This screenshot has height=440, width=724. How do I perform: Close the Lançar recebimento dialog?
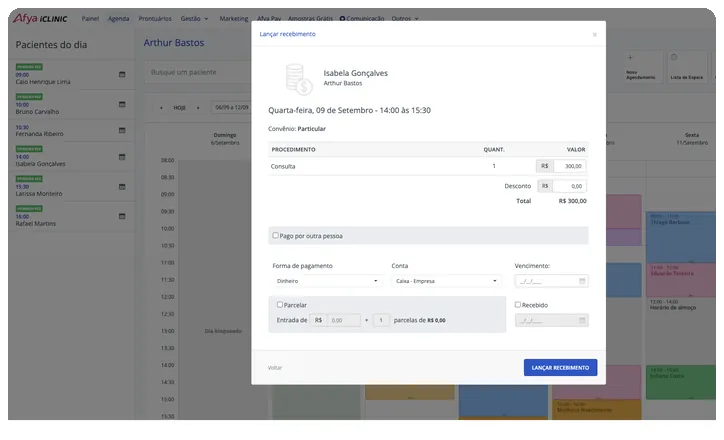595,35
